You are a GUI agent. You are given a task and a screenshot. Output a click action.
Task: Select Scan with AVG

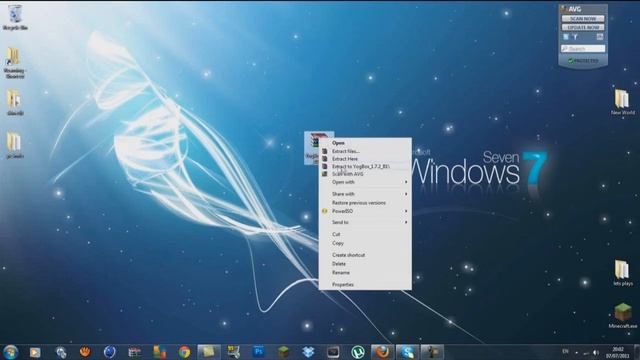(x=365, y=174)
